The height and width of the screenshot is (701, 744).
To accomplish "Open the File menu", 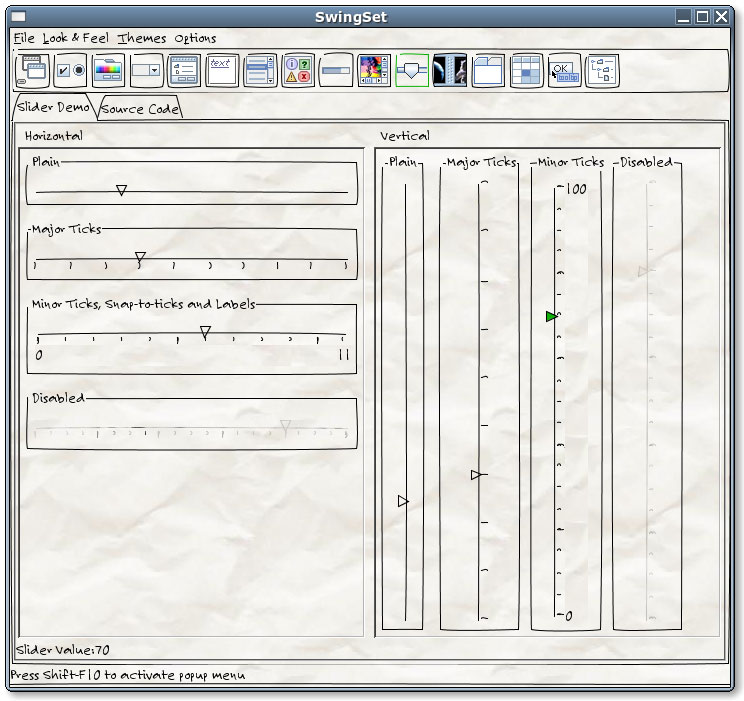I will pyautogui.click(x=24, y=38).
